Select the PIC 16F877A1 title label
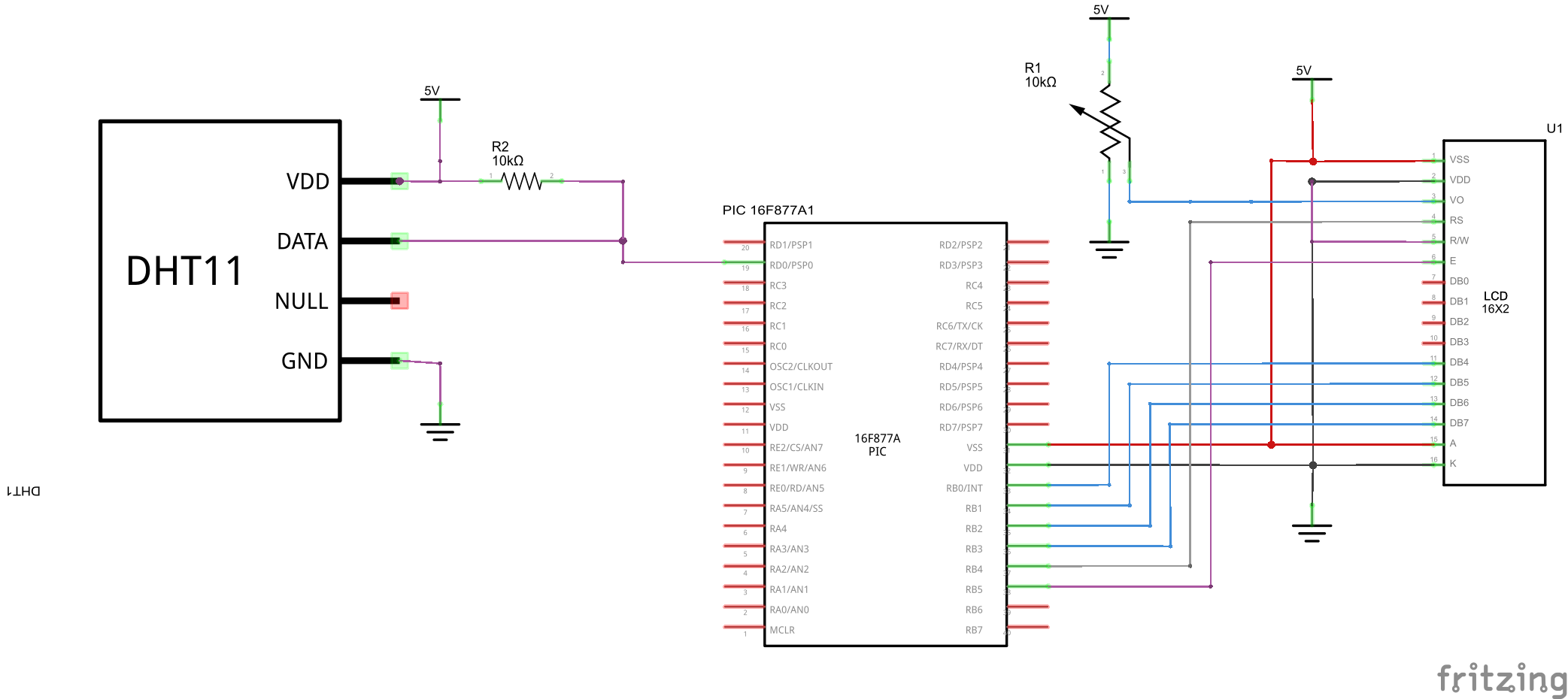The height and width of the screenshot is (699, 1568). click(768, 210)
